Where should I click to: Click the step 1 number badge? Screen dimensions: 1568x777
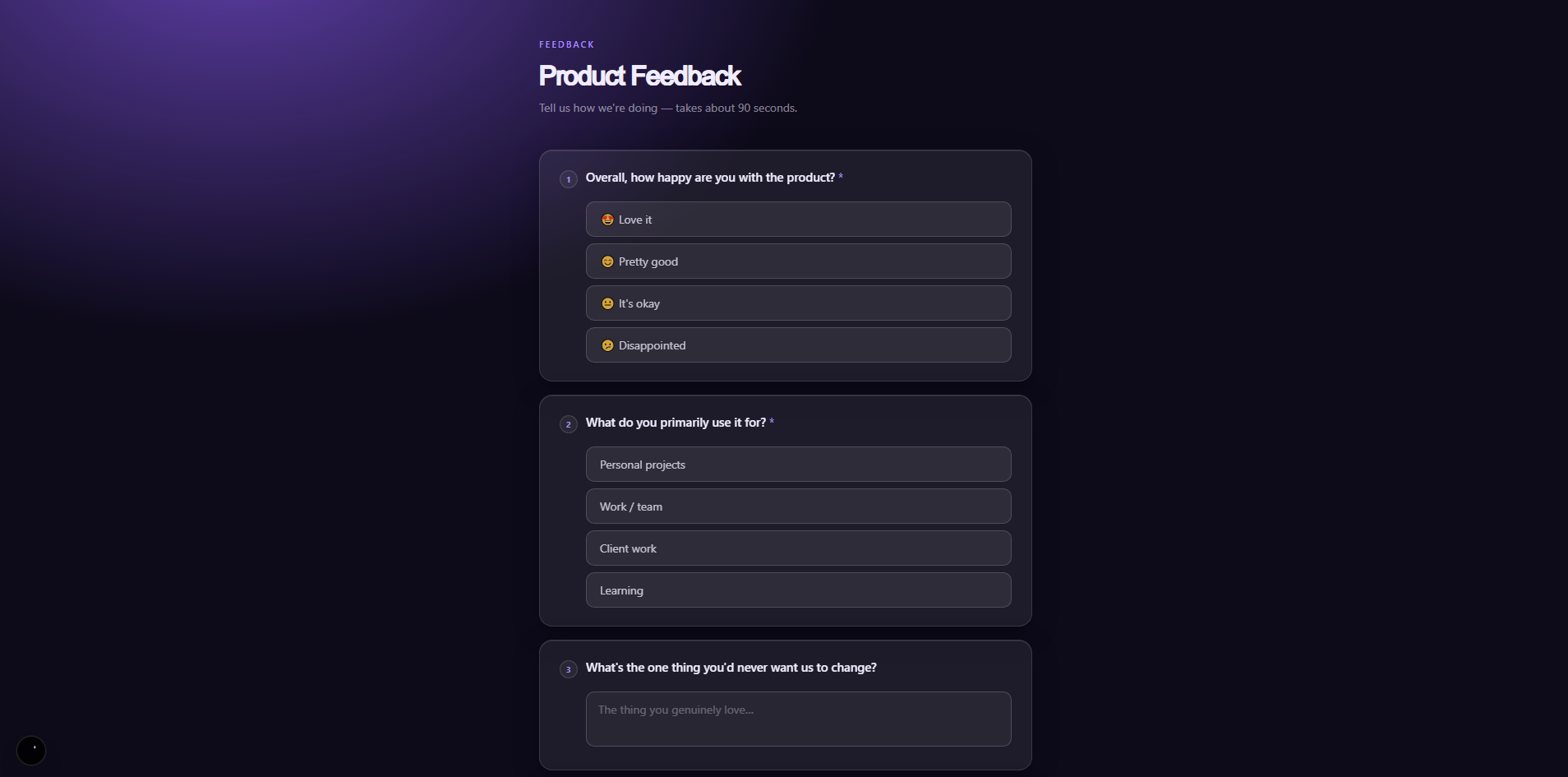[568, 179]
